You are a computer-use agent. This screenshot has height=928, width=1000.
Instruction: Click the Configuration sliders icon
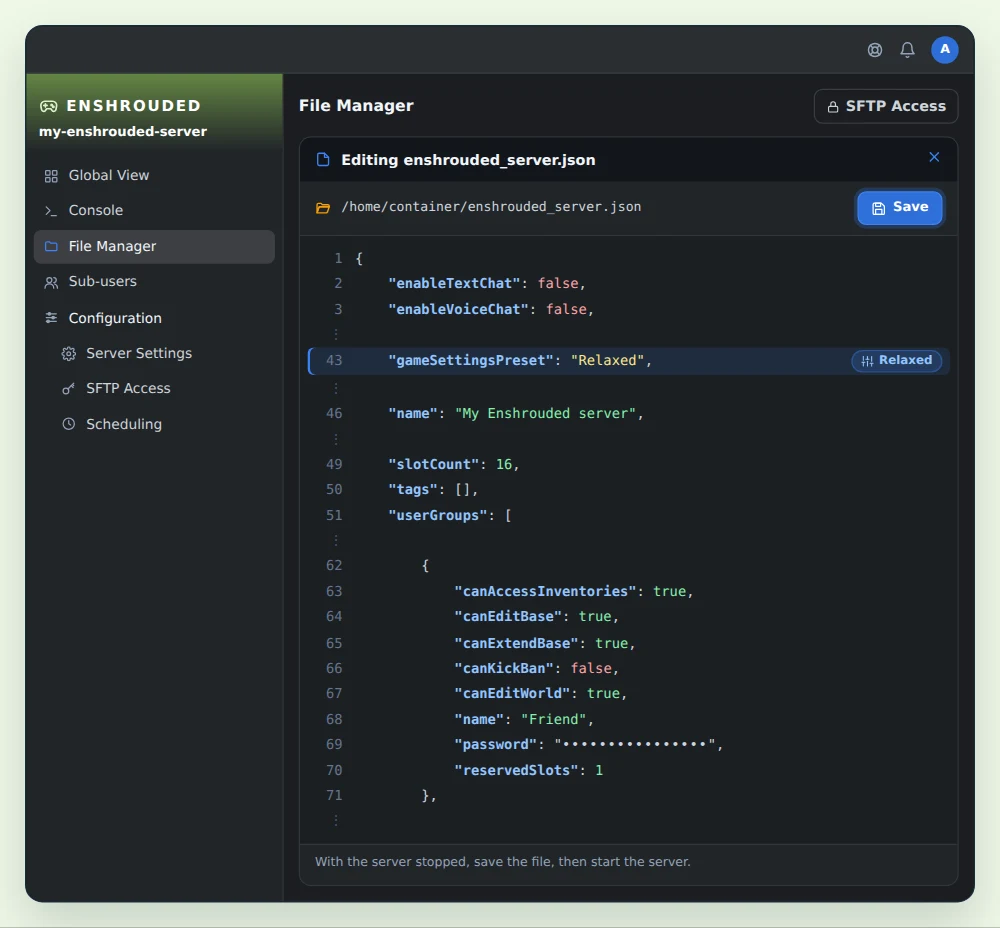[x=51, y=318]
